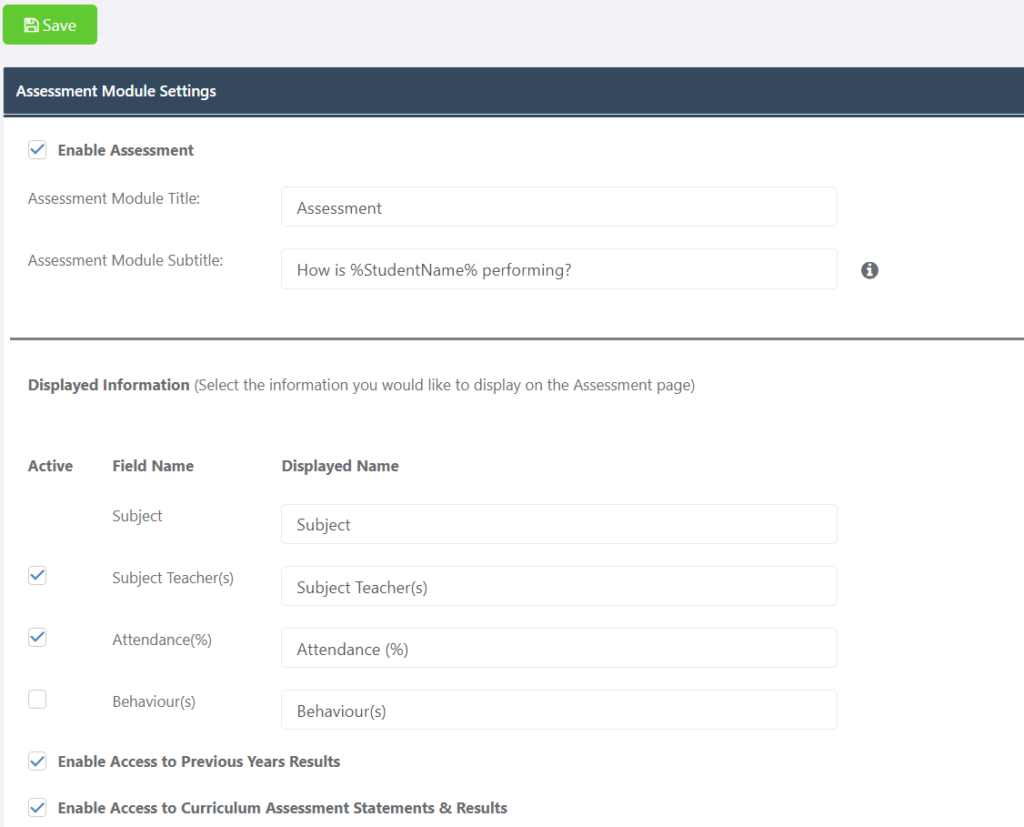This screenshot has width=1024, height=827.
Task: Click the Displayed Name column heading
Action: click(x=340, y=466)
